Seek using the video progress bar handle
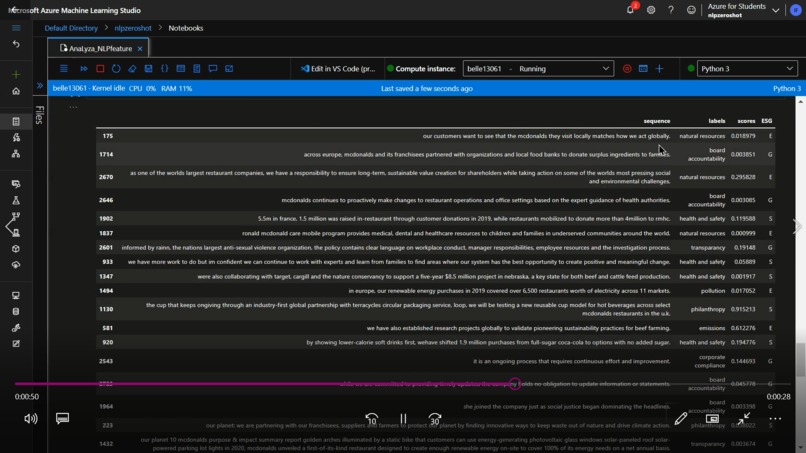806x453 pixels. click(515, 384)
